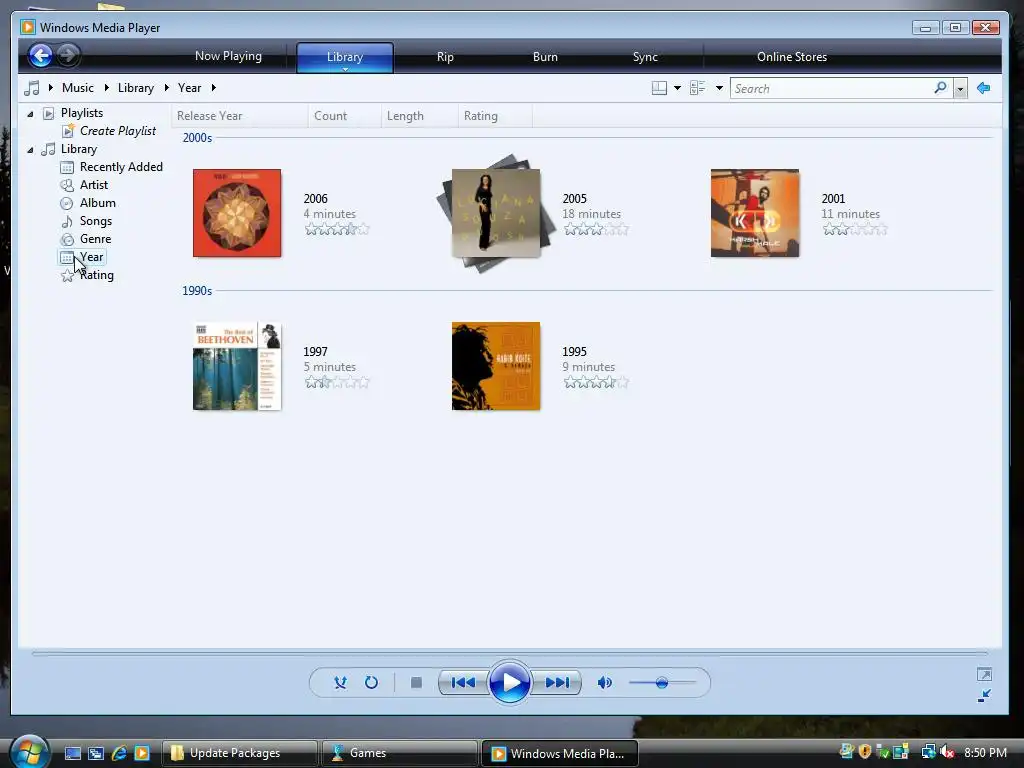Skip to the previous track
This screenshot has height=768, width=1024.
[x=463, y=682]
